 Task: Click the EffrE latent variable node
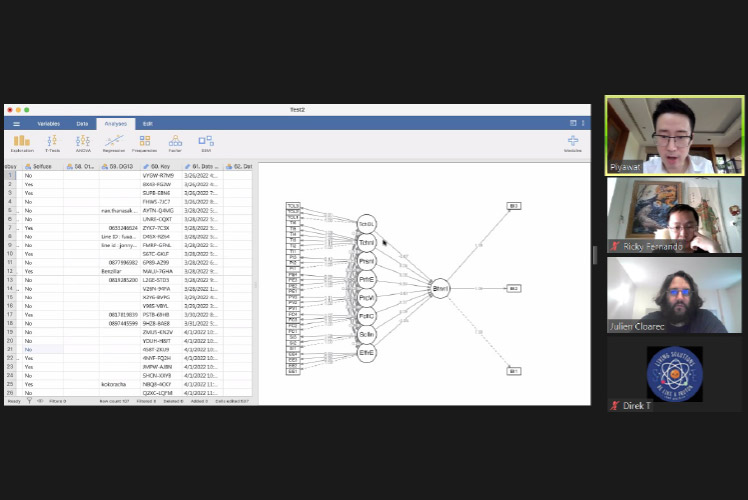click(x=366, y=353)
